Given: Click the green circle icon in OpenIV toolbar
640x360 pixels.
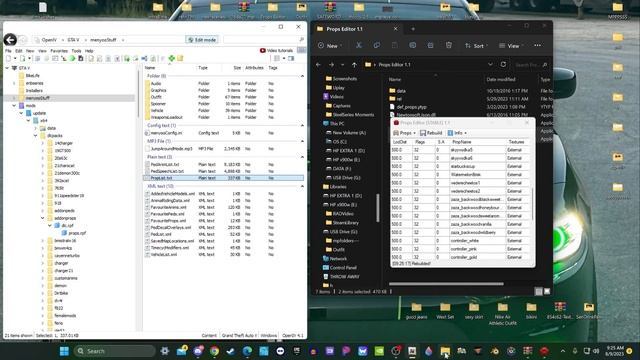Looking at the screenshot, I should (72, 59).
